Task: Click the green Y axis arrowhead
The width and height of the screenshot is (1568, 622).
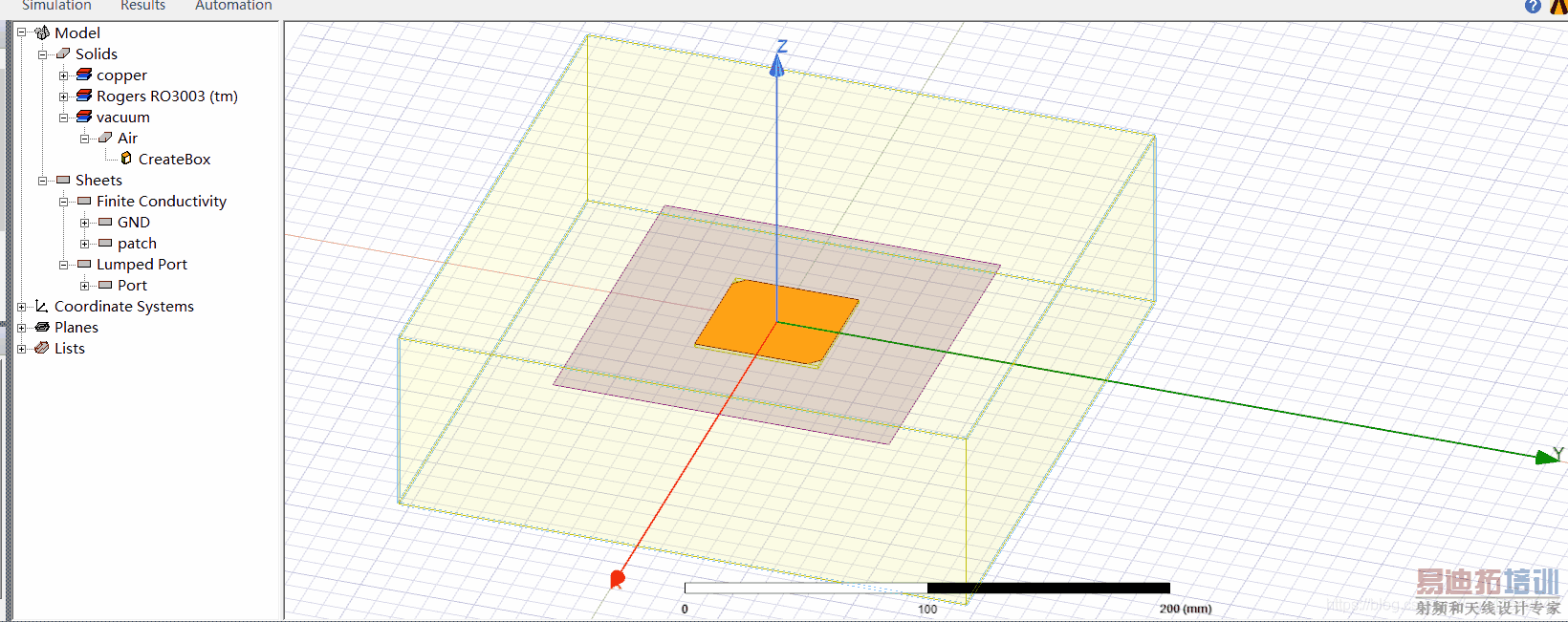Action: tap(1547, 458)
